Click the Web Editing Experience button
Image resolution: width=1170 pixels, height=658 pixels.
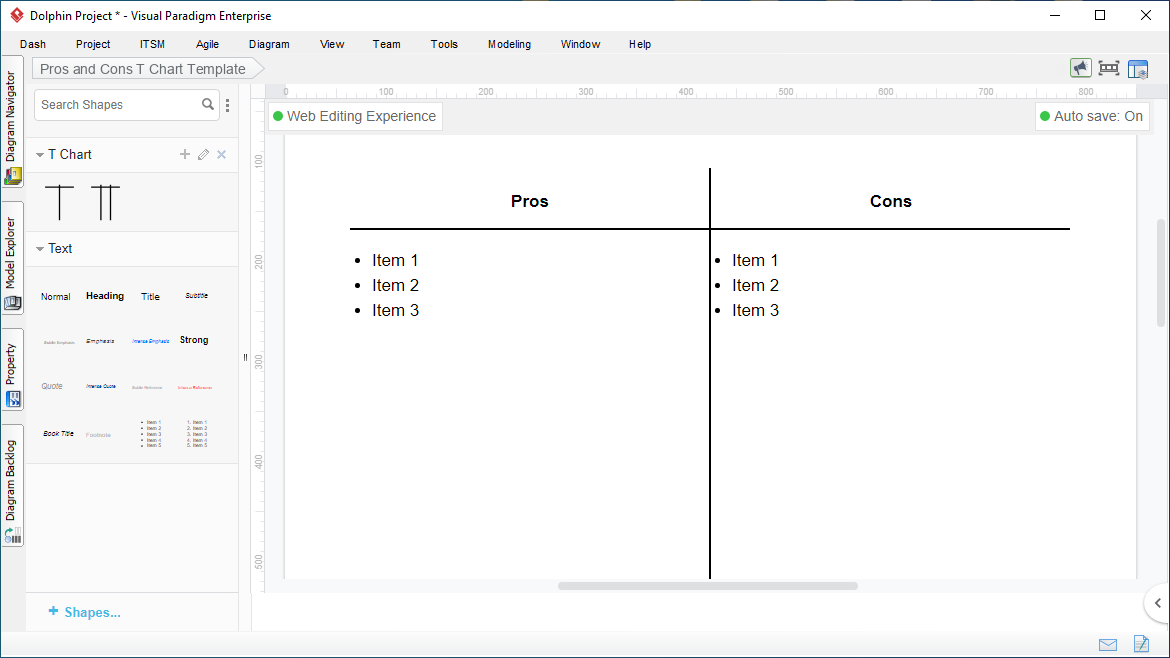[x=355, y=116]
